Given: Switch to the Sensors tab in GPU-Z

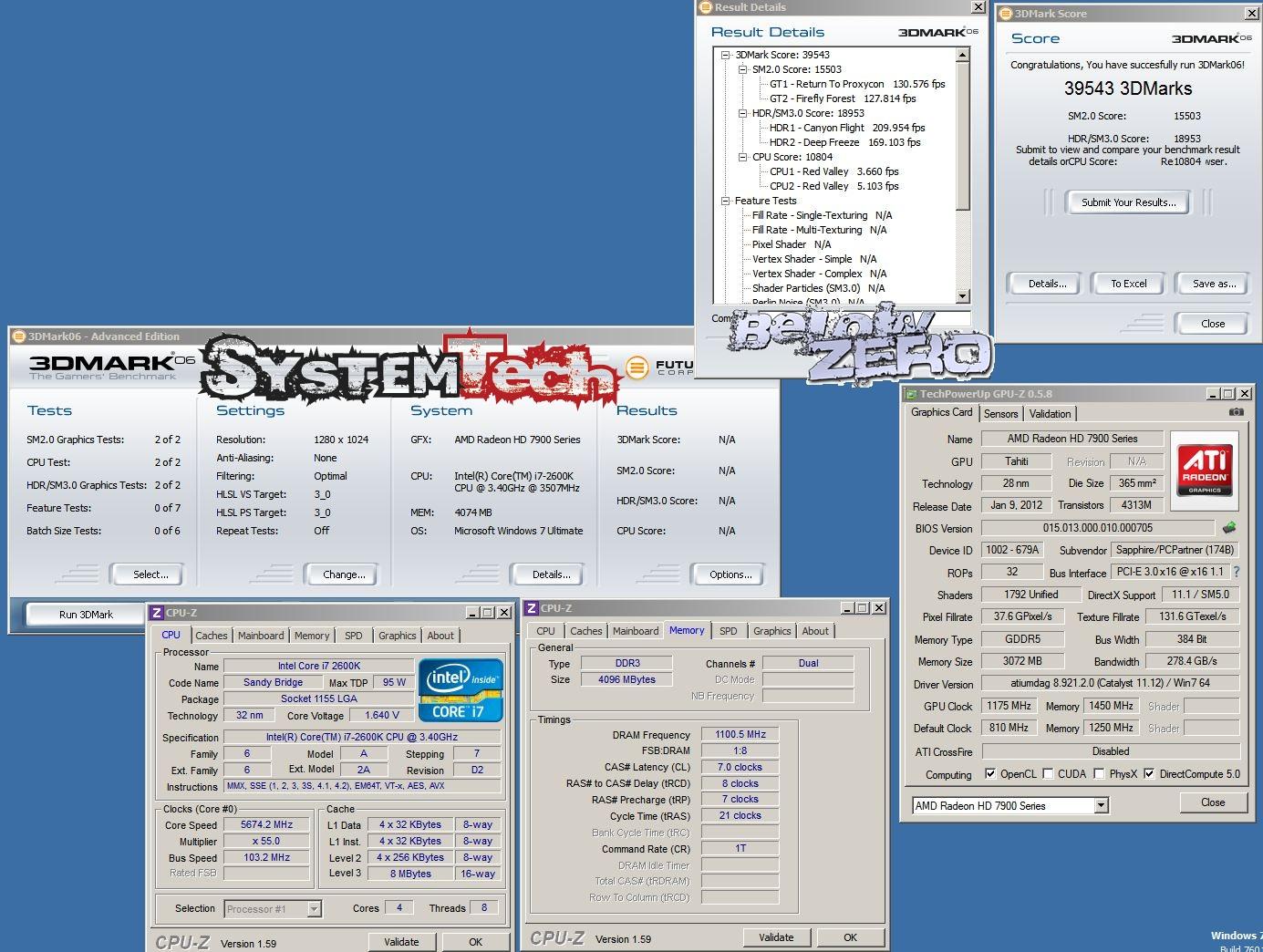Looking at the screenshot, I should coord(1000,414).
